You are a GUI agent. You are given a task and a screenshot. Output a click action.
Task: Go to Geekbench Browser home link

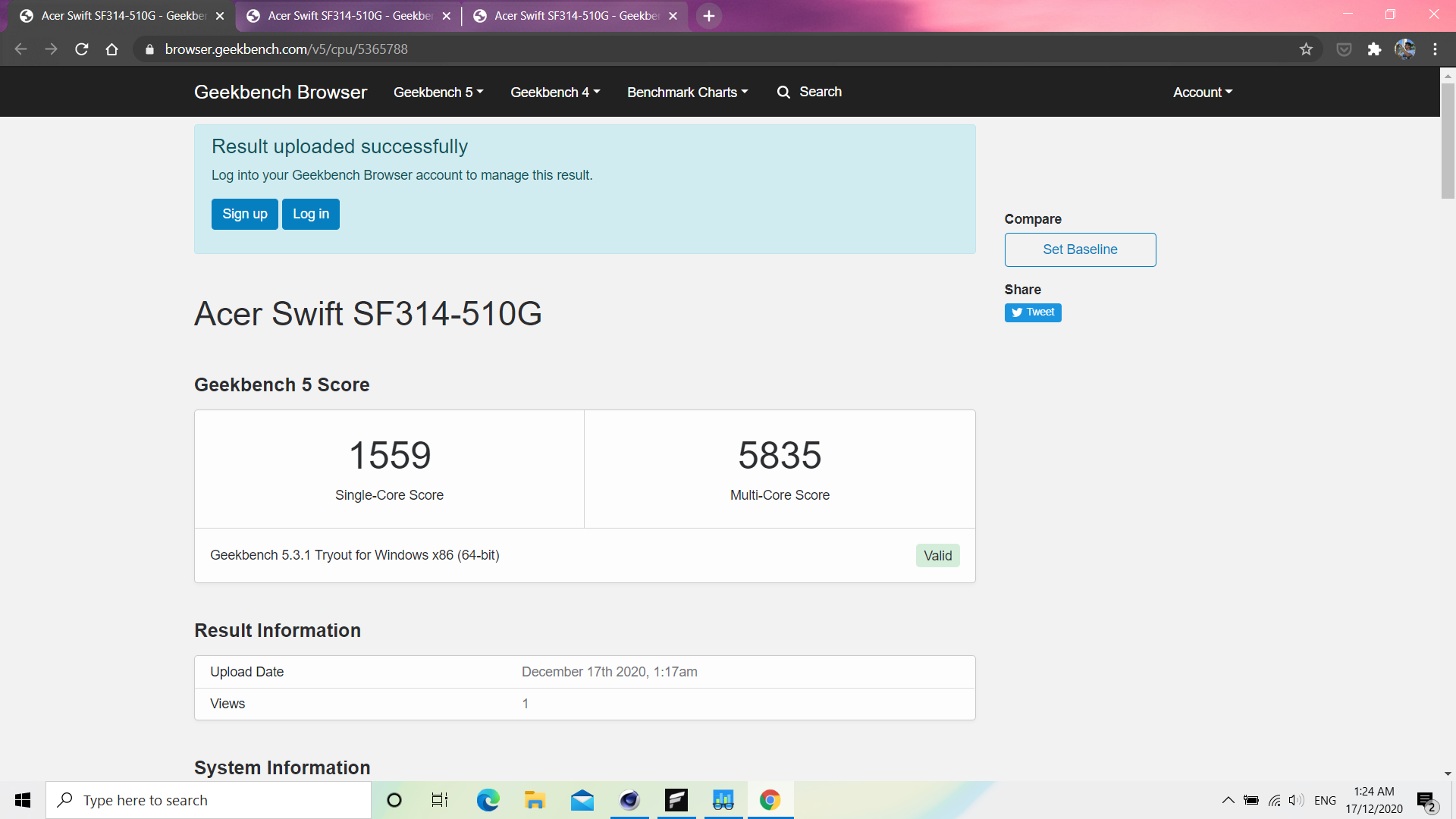tap(281, 92)
